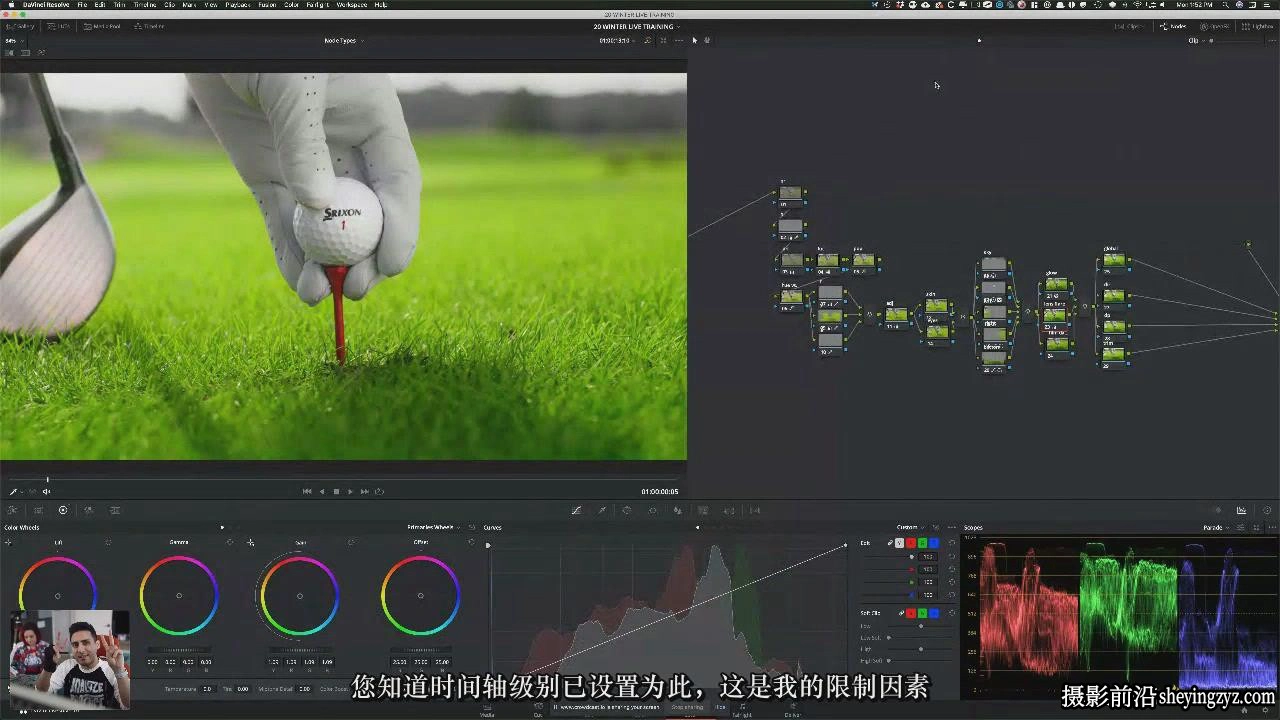The width and height of the screenshot is (1280, 720).
Task: Toggle the Edit green channel
Action: [922, 543]
